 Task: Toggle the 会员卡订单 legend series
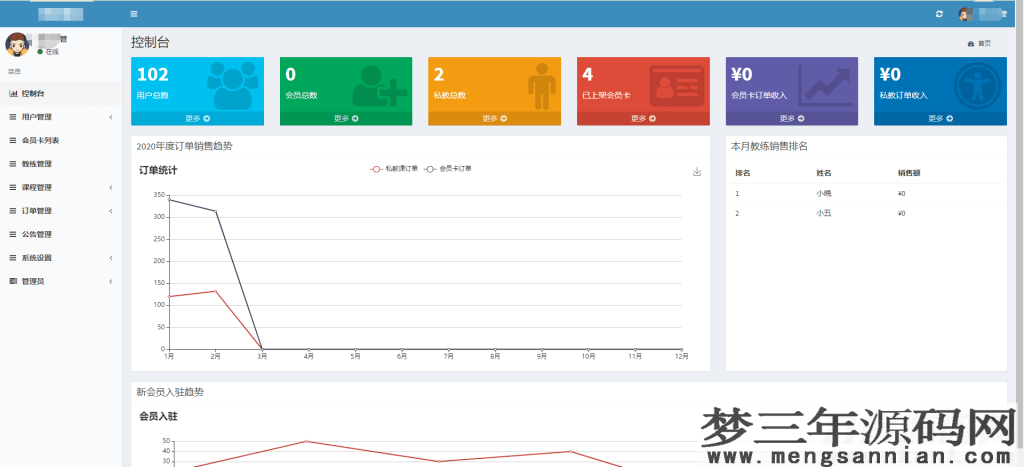pos(448,169)
